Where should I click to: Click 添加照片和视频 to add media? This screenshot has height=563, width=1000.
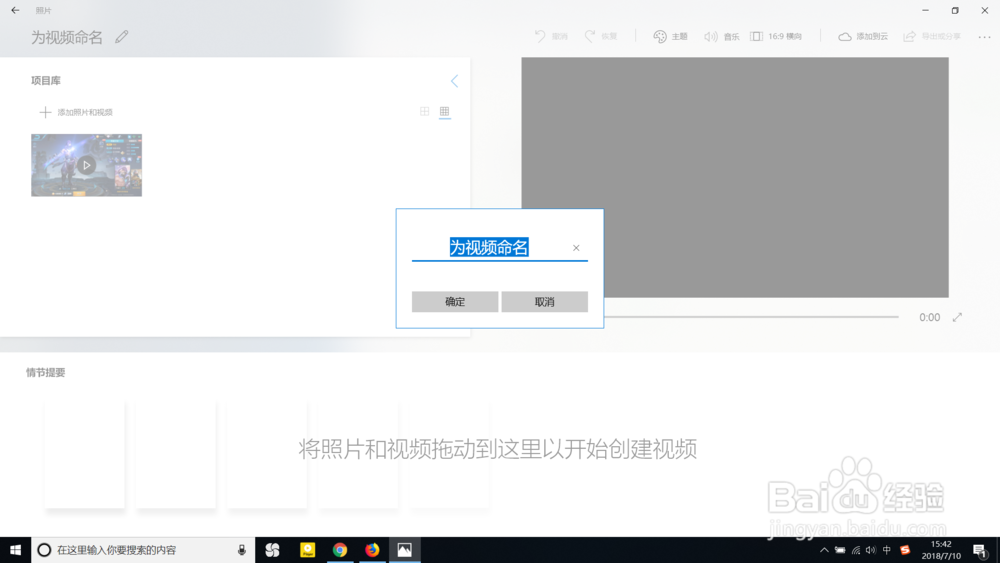[x=77, y=112]
